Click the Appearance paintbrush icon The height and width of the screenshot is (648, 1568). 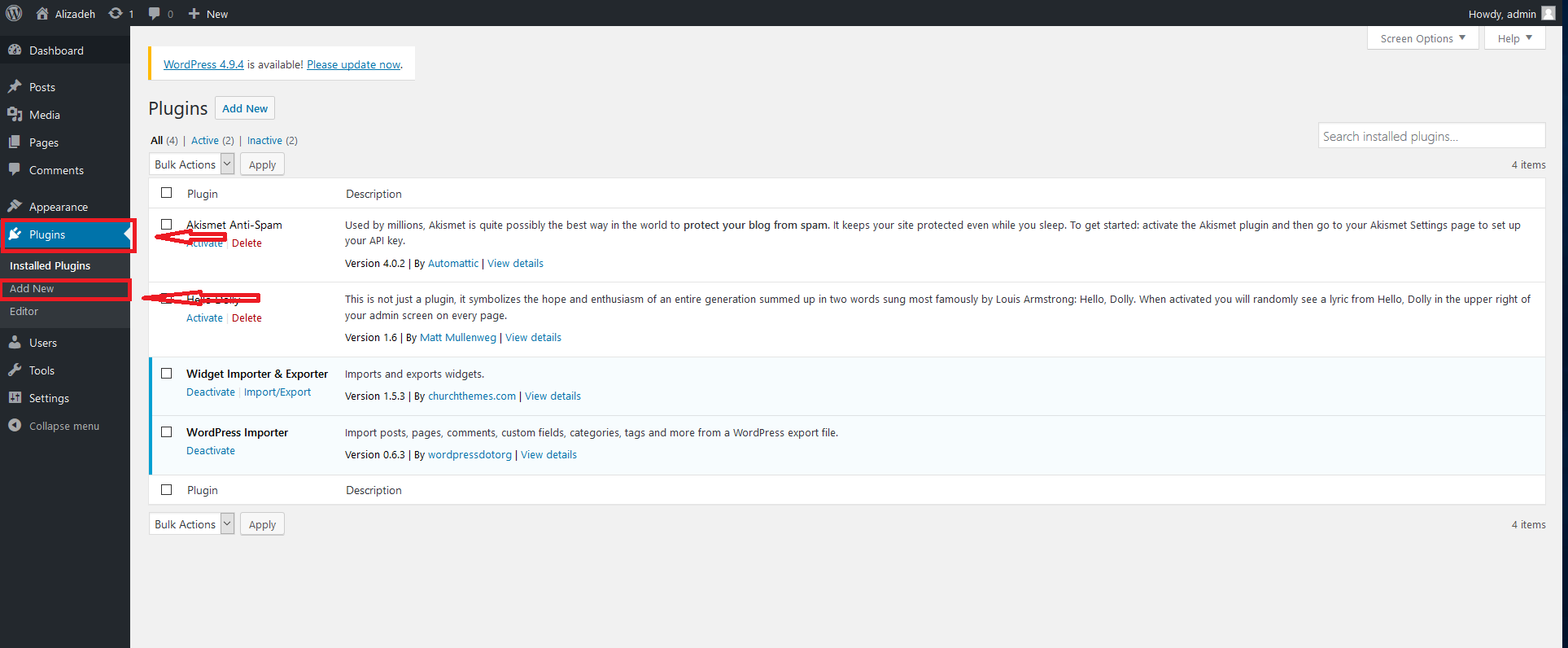(15, 207)
